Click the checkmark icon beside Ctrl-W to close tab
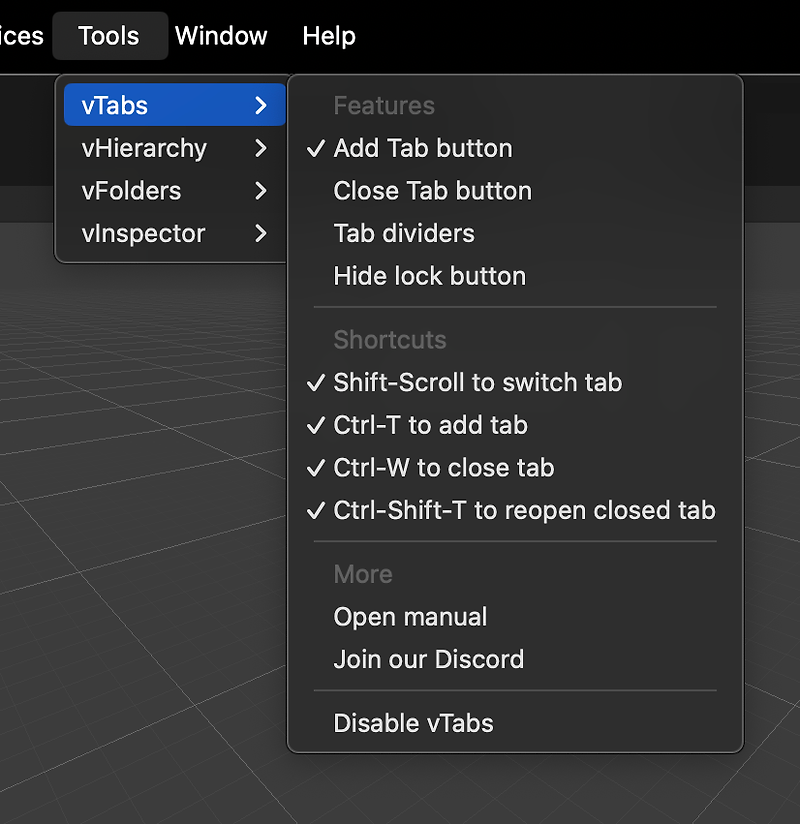The width and height of the screenshot is (800, 824). coord(316,468)
